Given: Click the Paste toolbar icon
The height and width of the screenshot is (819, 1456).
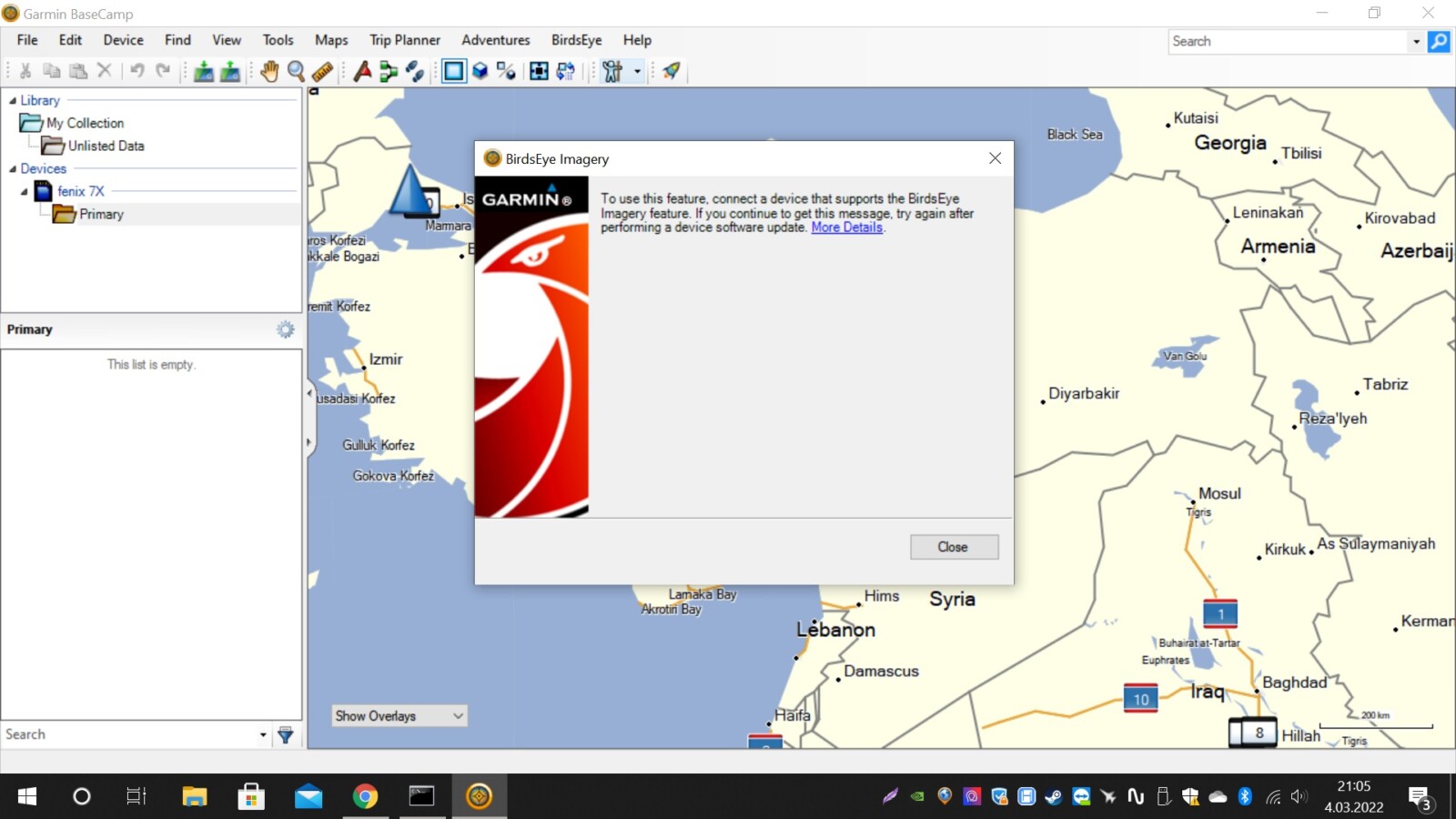Looking at the screenshot, I should click(78, 71).
